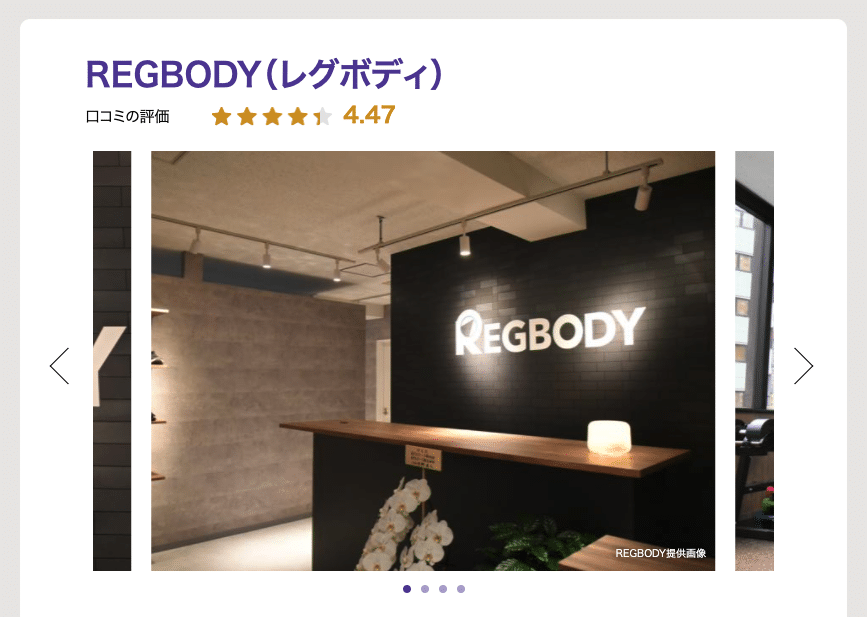Click the half-filled fifth star
The height and width of the screenshot is (617, 867).
point(323,117)
